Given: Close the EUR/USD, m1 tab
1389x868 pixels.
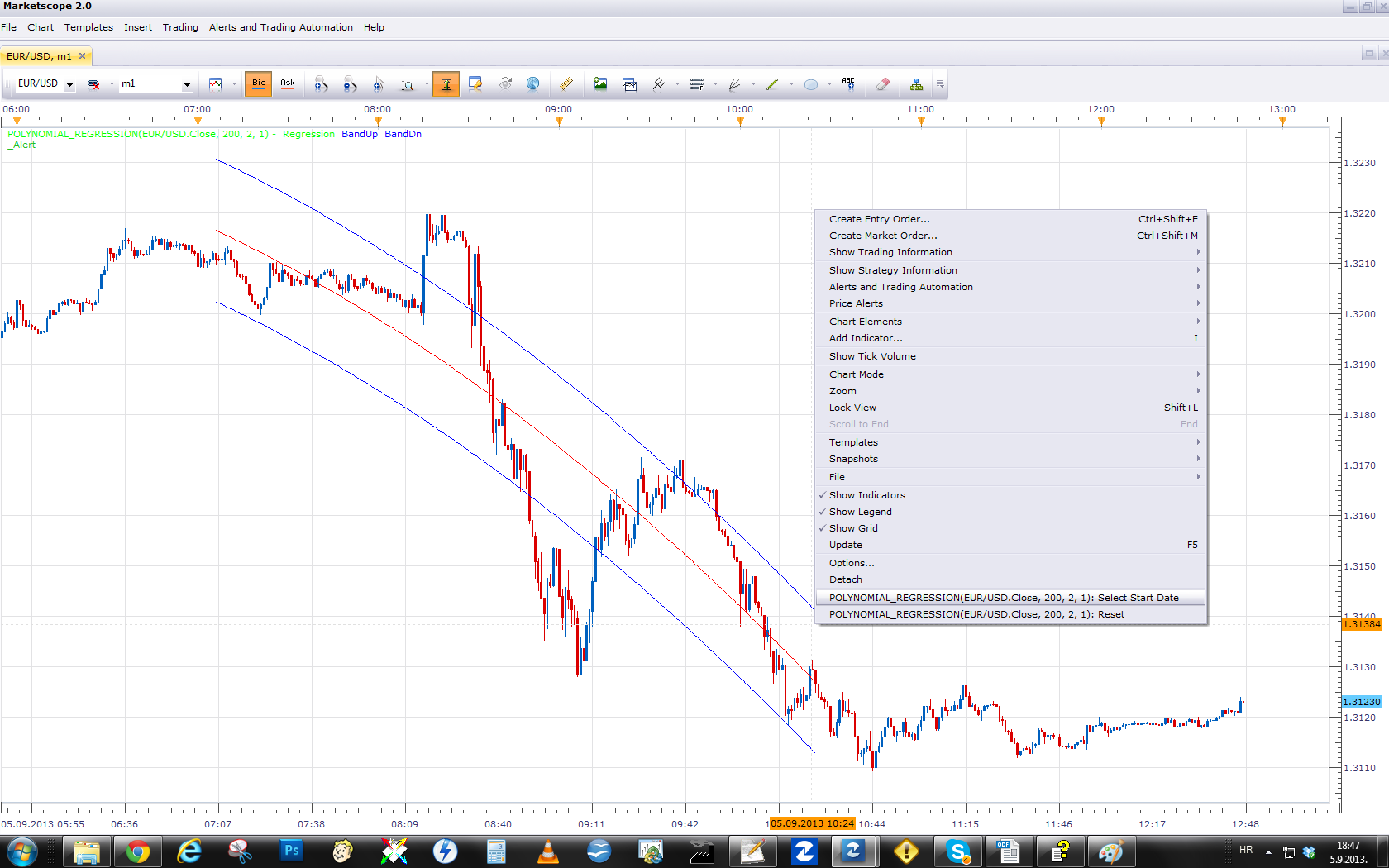Looking at the screenshot, I should pos(82,56).
